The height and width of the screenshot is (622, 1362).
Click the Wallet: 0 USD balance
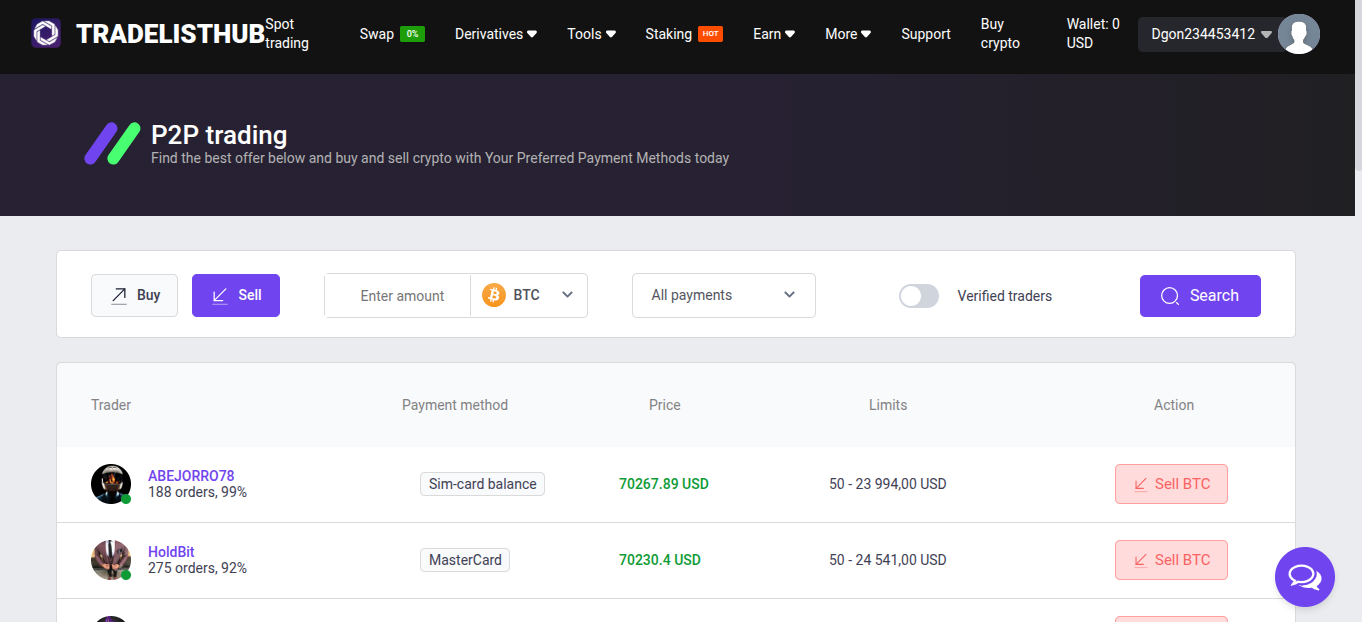[x=1093, y=34]
